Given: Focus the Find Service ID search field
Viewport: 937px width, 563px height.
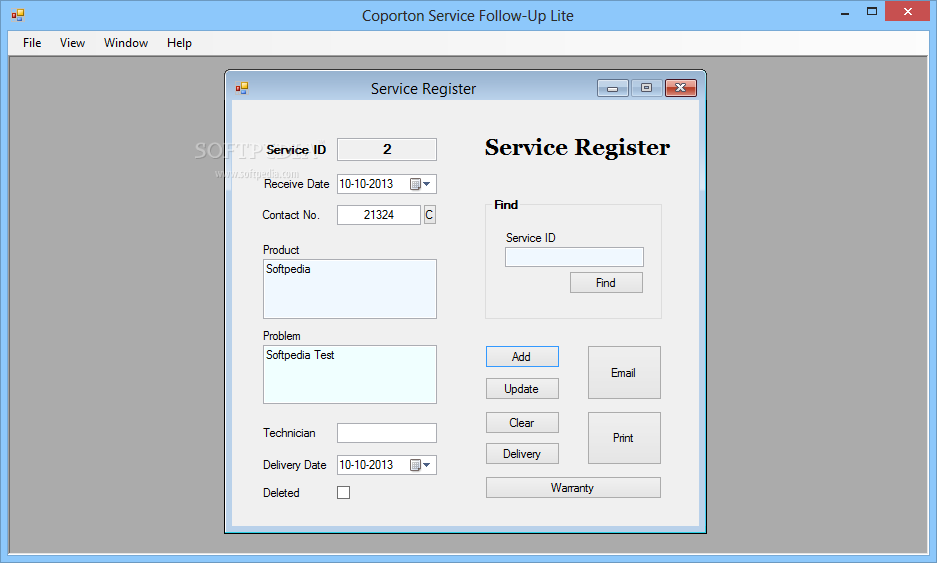Looking at the screenshot, I should pyautogui.click(x=574, y=257).
